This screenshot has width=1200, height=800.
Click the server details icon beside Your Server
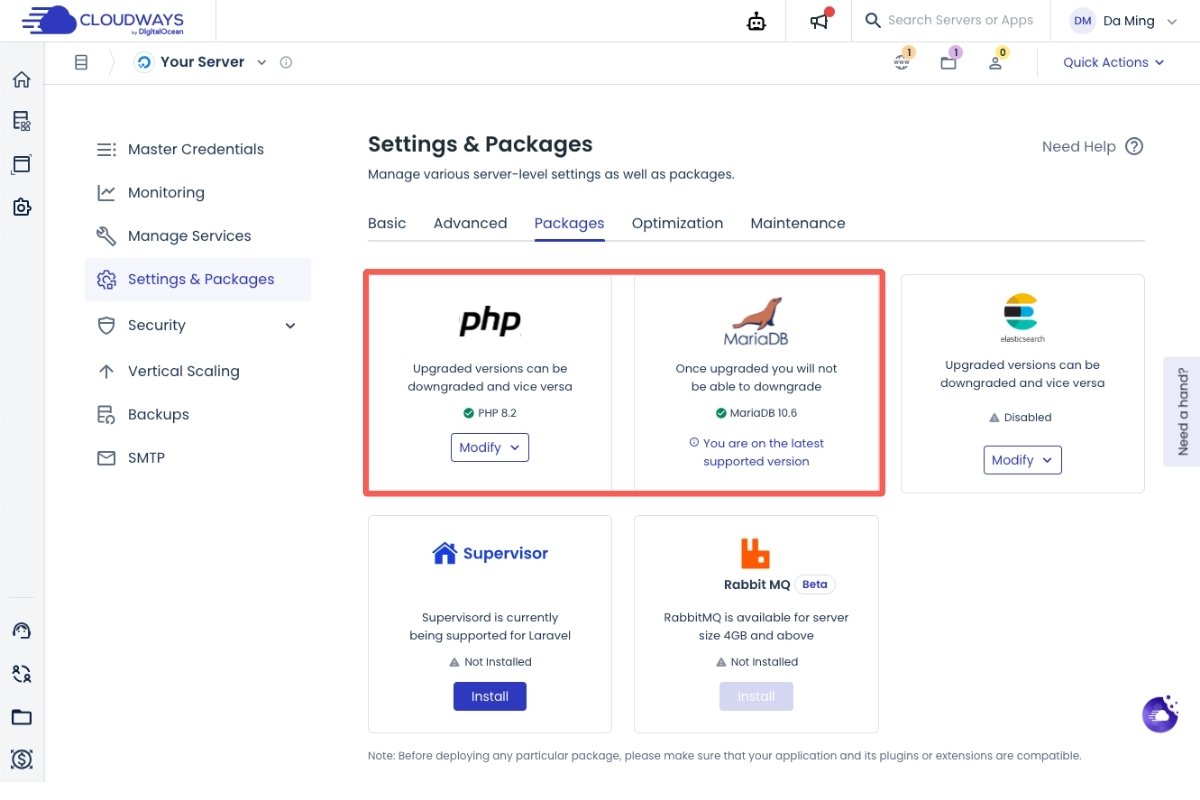tap(286, 62)
